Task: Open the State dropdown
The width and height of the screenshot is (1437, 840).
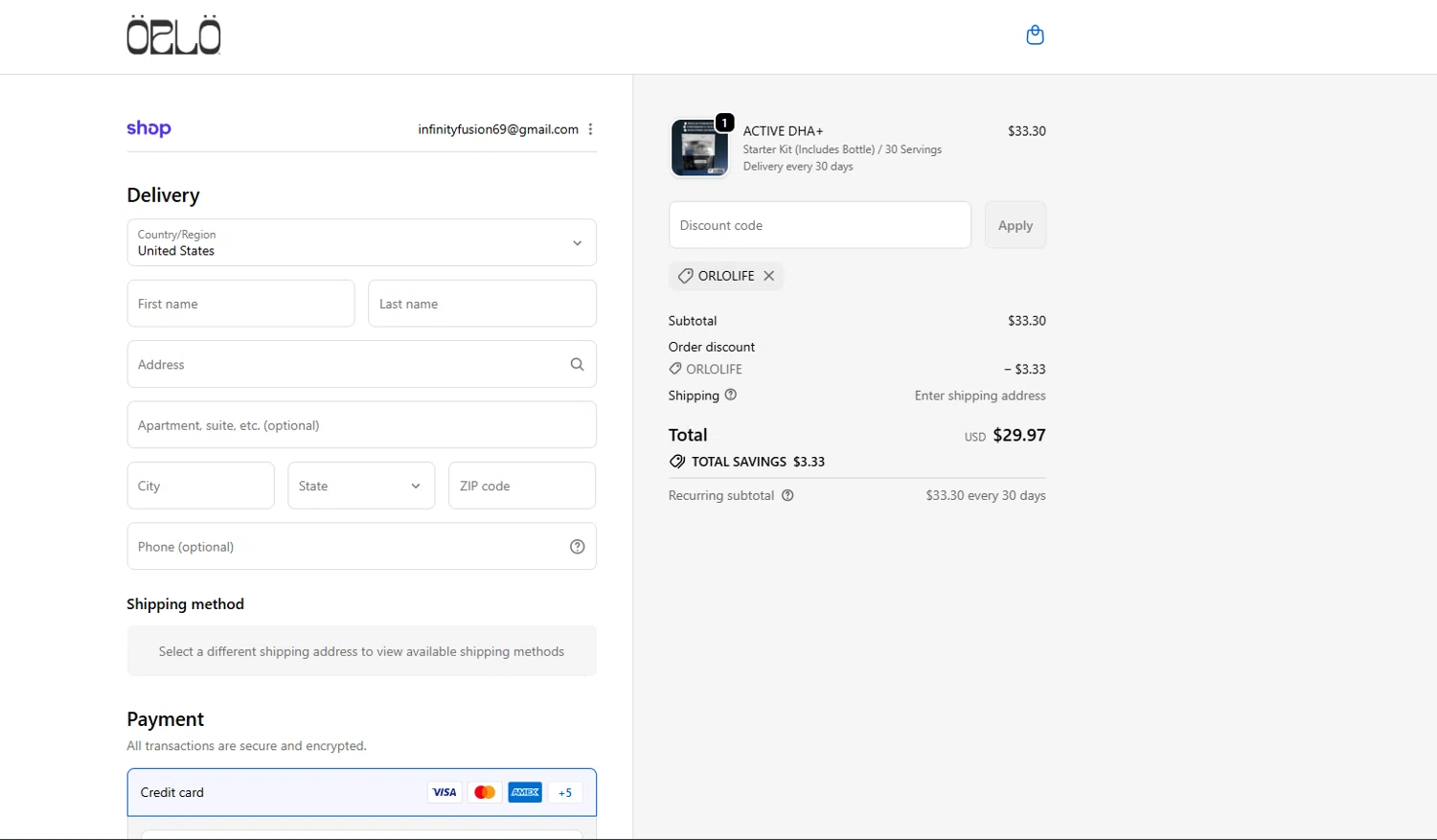Action: tap(361, 486)
